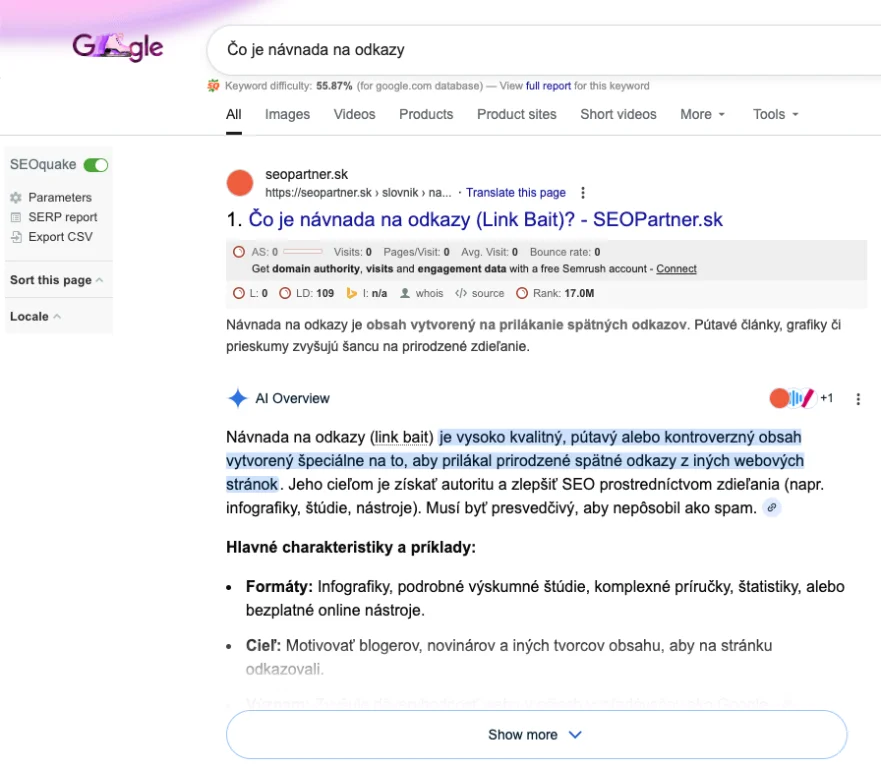Expand the More search filter dropdown

702,114
